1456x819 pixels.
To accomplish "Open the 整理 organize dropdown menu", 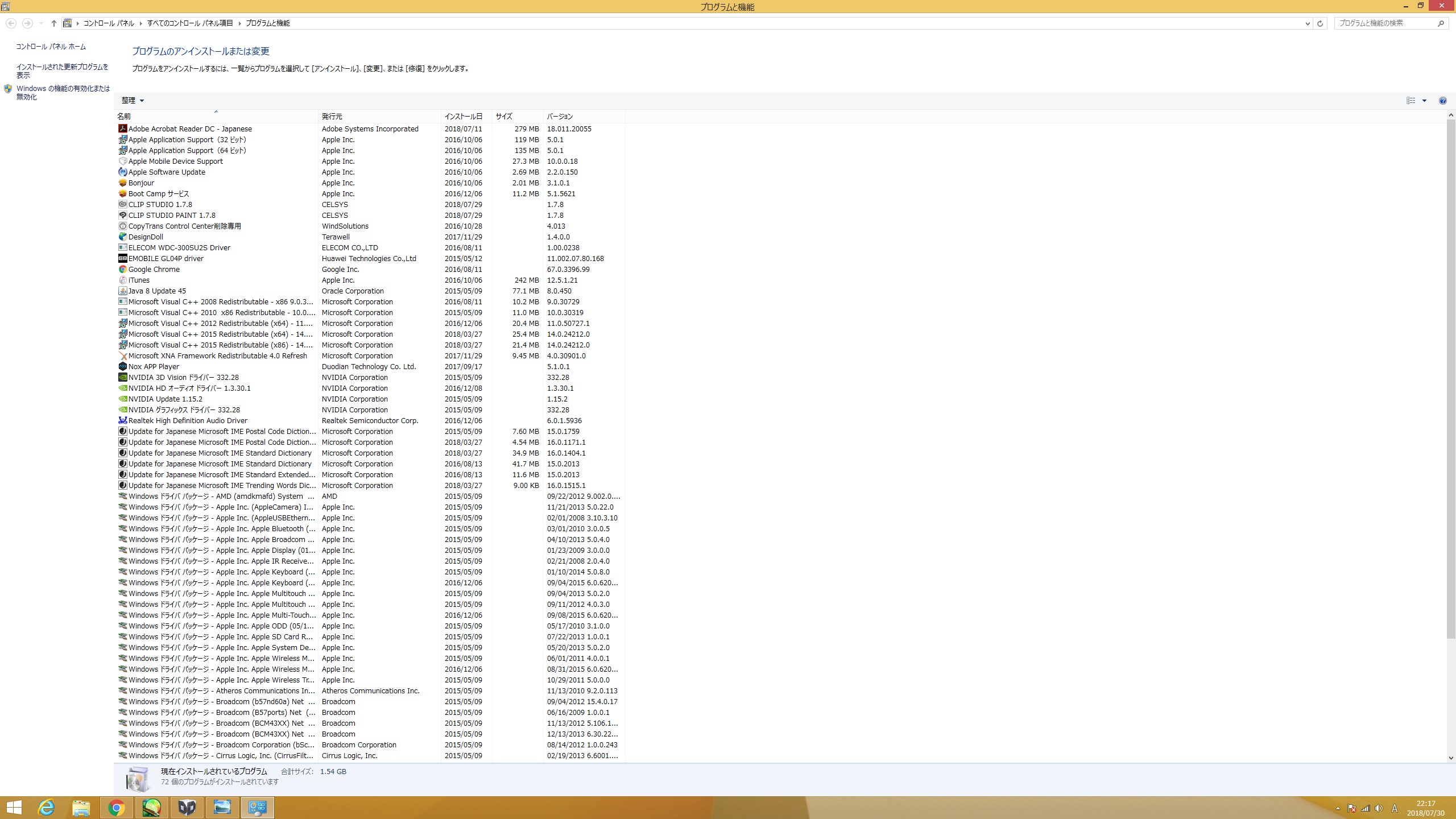I will coord(133,101).
